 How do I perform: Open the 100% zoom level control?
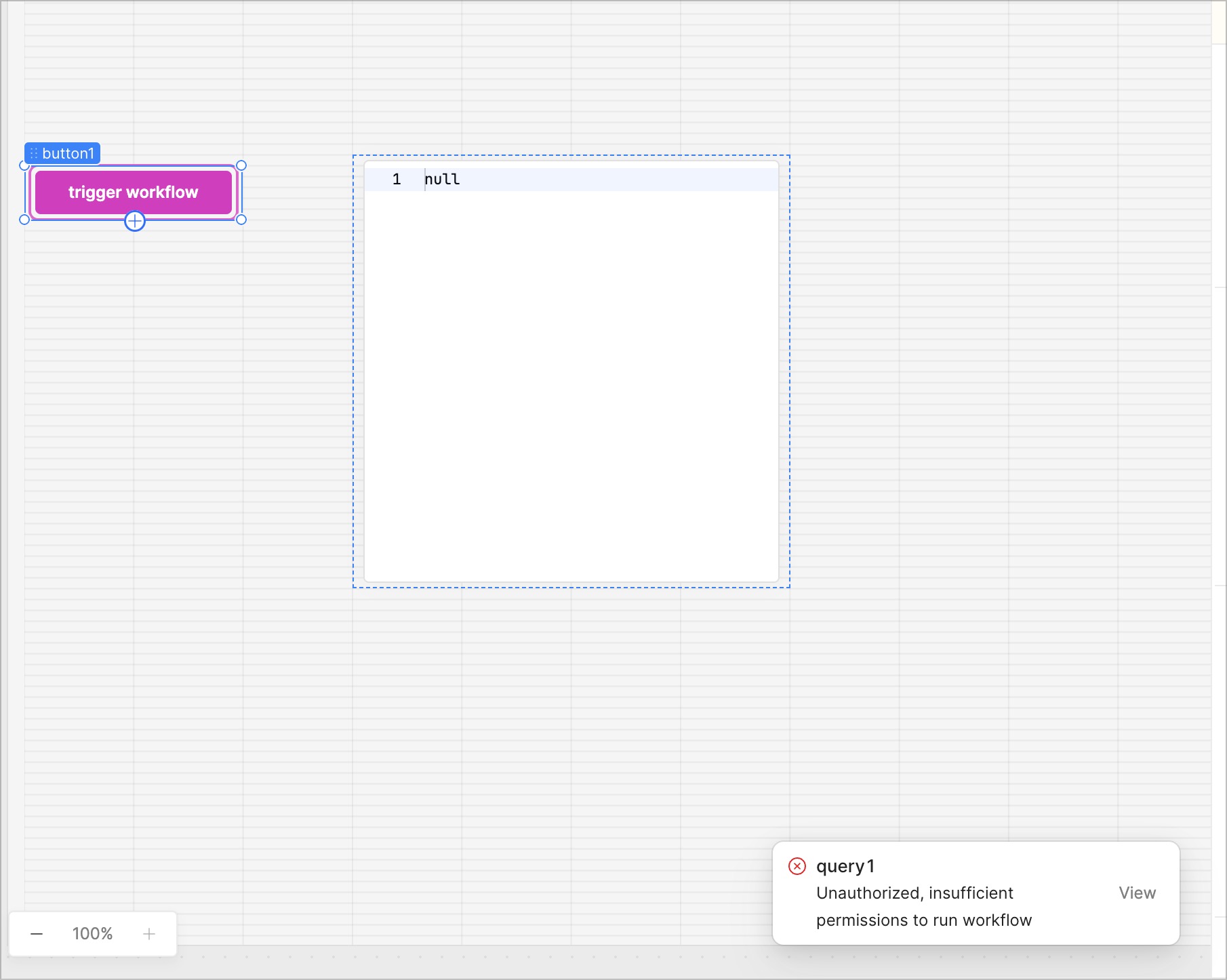coord(92,934)
